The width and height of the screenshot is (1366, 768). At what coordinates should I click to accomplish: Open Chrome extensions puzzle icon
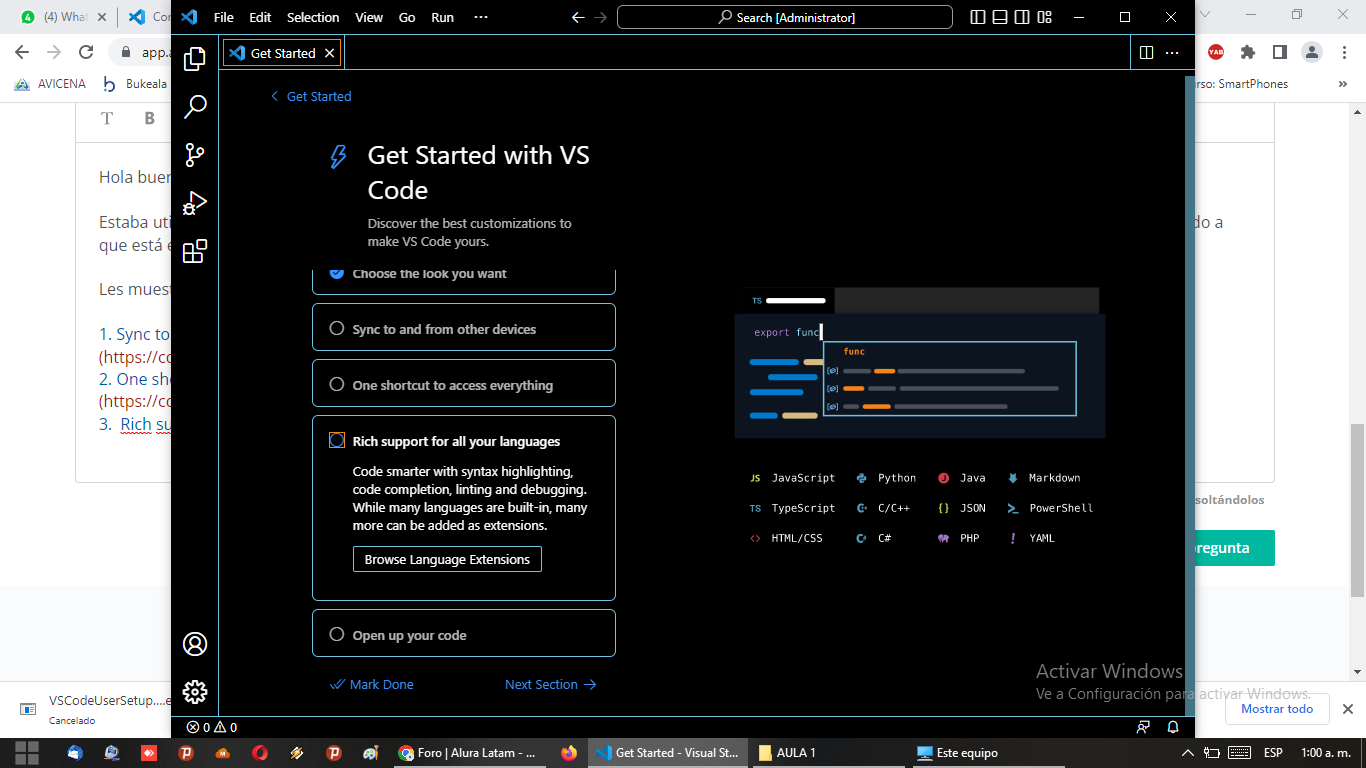[x=1247, y=52]
